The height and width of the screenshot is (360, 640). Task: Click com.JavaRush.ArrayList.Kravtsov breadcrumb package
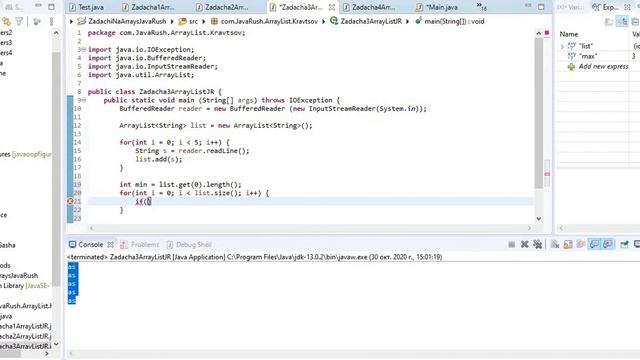pyautogui.click(x=264, y=21)
